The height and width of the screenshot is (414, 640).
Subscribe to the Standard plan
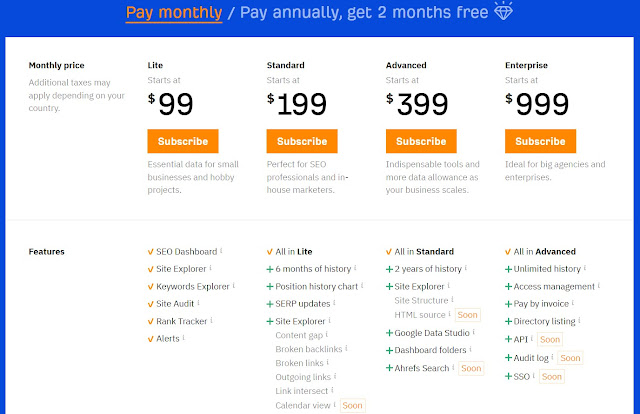301,141
